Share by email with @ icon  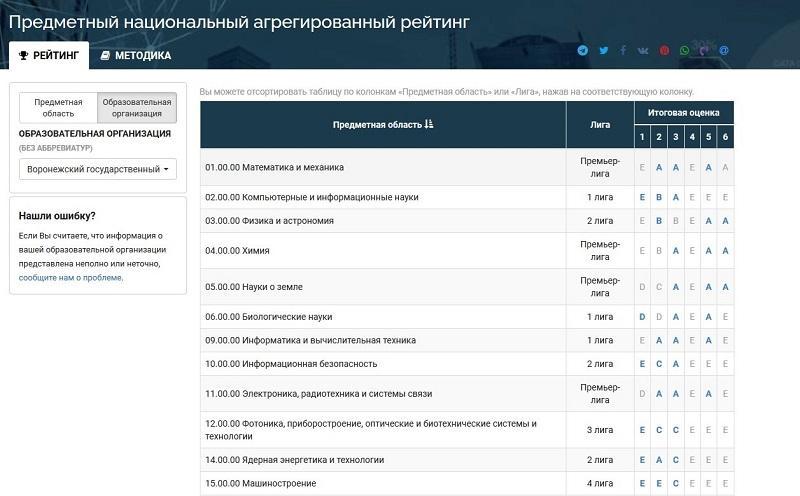coord(724,50)
